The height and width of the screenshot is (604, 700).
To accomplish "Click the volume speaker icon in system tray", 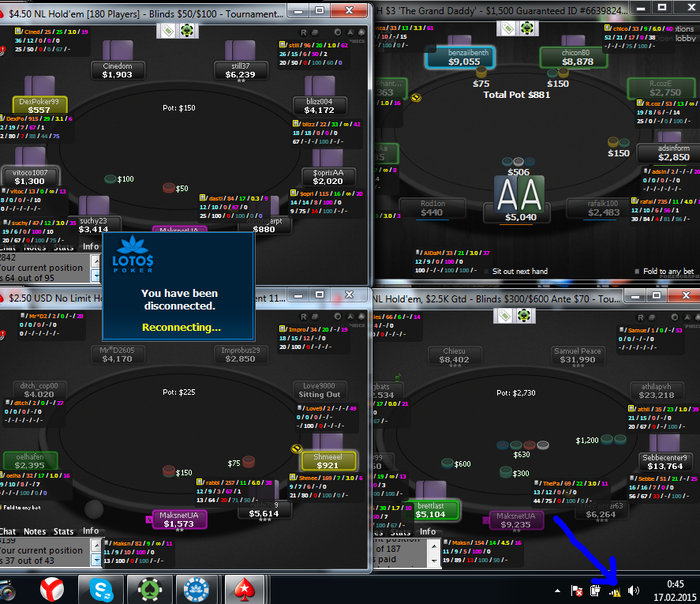I will pyautogui.click(x=633, y=591).
